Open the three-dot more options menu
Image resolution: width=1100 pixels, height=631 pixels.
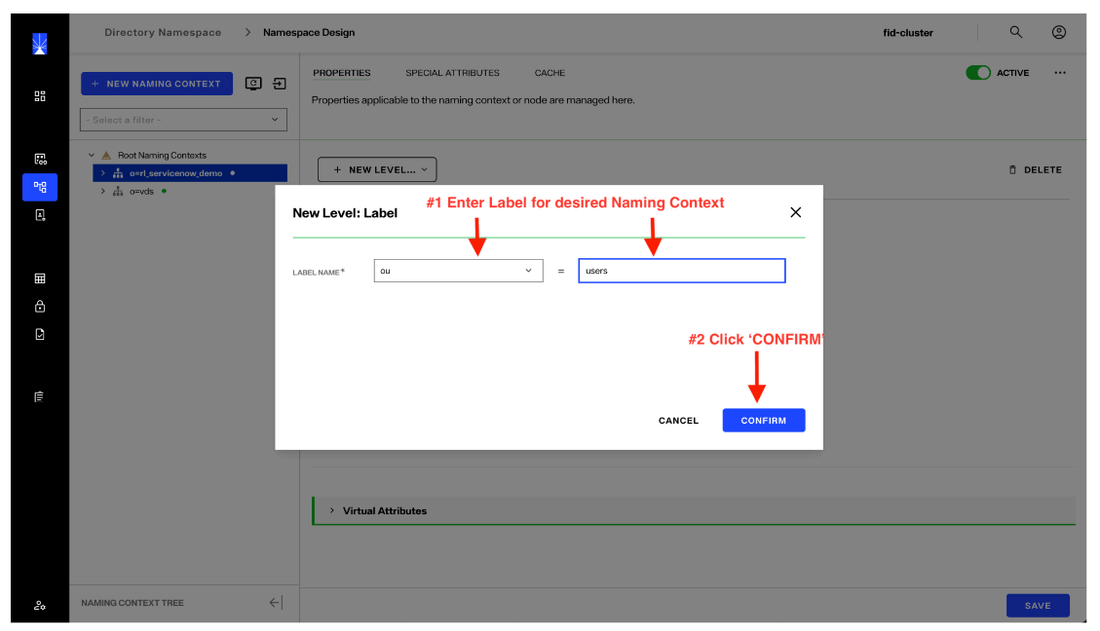(x=1060, y=72)
